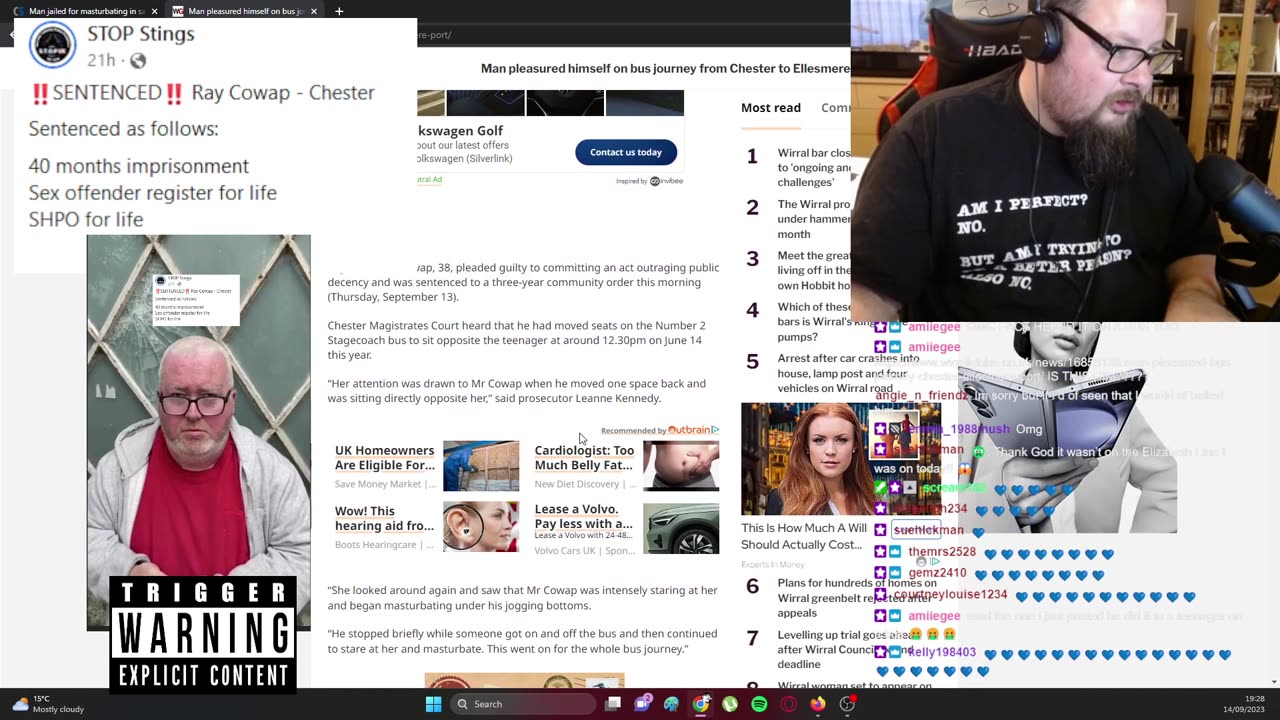The height and width of the screenshot is (720, 1280).
Task: Open OBS Studio from the taskbar
Action: (x=847, y=704)
